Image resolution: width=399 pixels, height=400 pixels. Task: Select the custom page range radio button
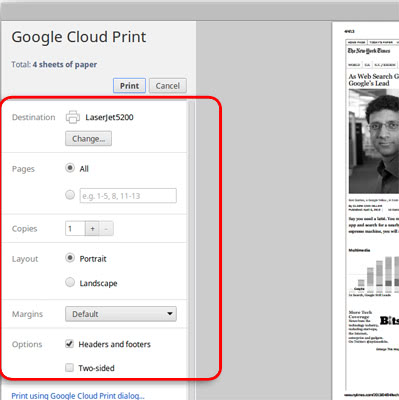tap(70, 195)
